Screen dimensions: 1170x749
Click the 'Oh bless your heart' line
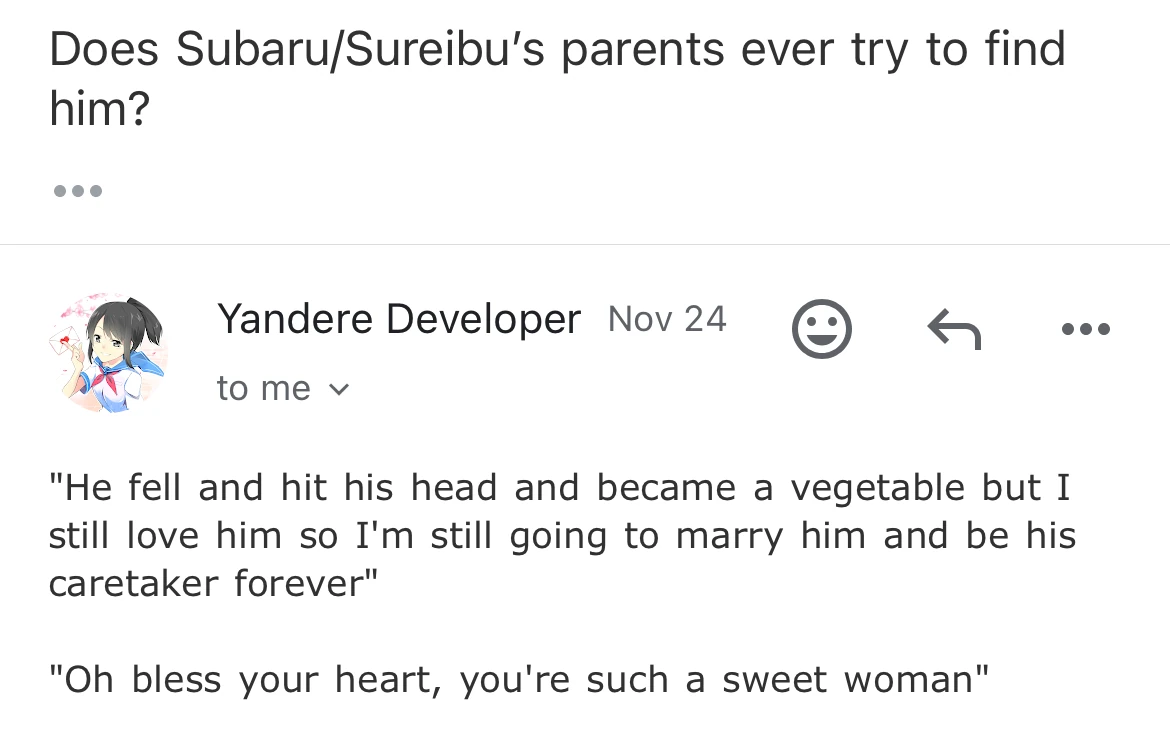519,680
